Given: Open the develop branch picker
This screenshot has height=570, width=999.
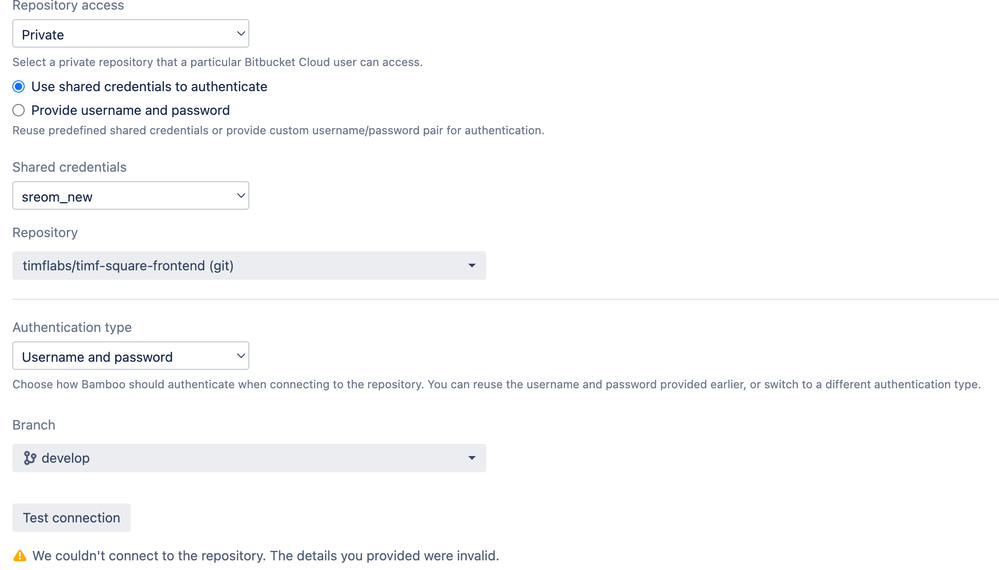Looking at the screenshot, I should [x=249, y=458].
